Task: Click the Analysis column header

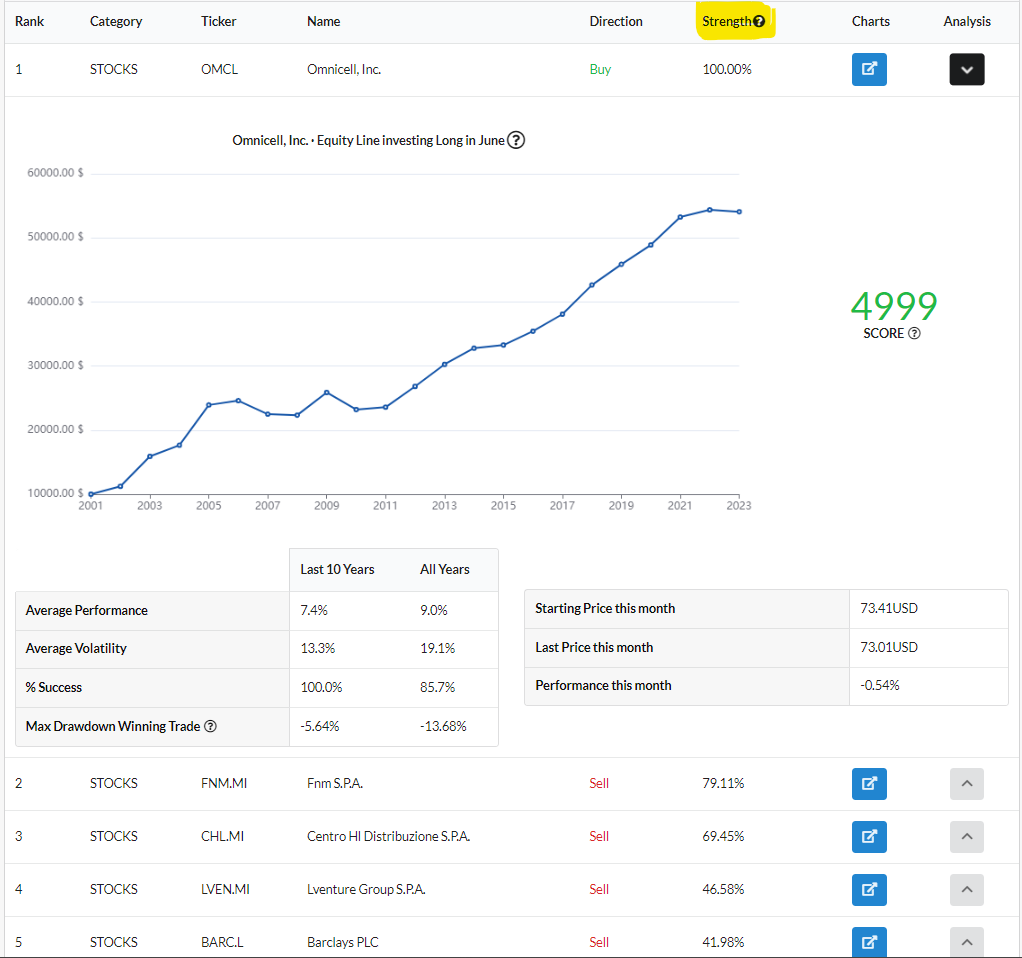Action: pyautogui.click(x=967, y=22)
